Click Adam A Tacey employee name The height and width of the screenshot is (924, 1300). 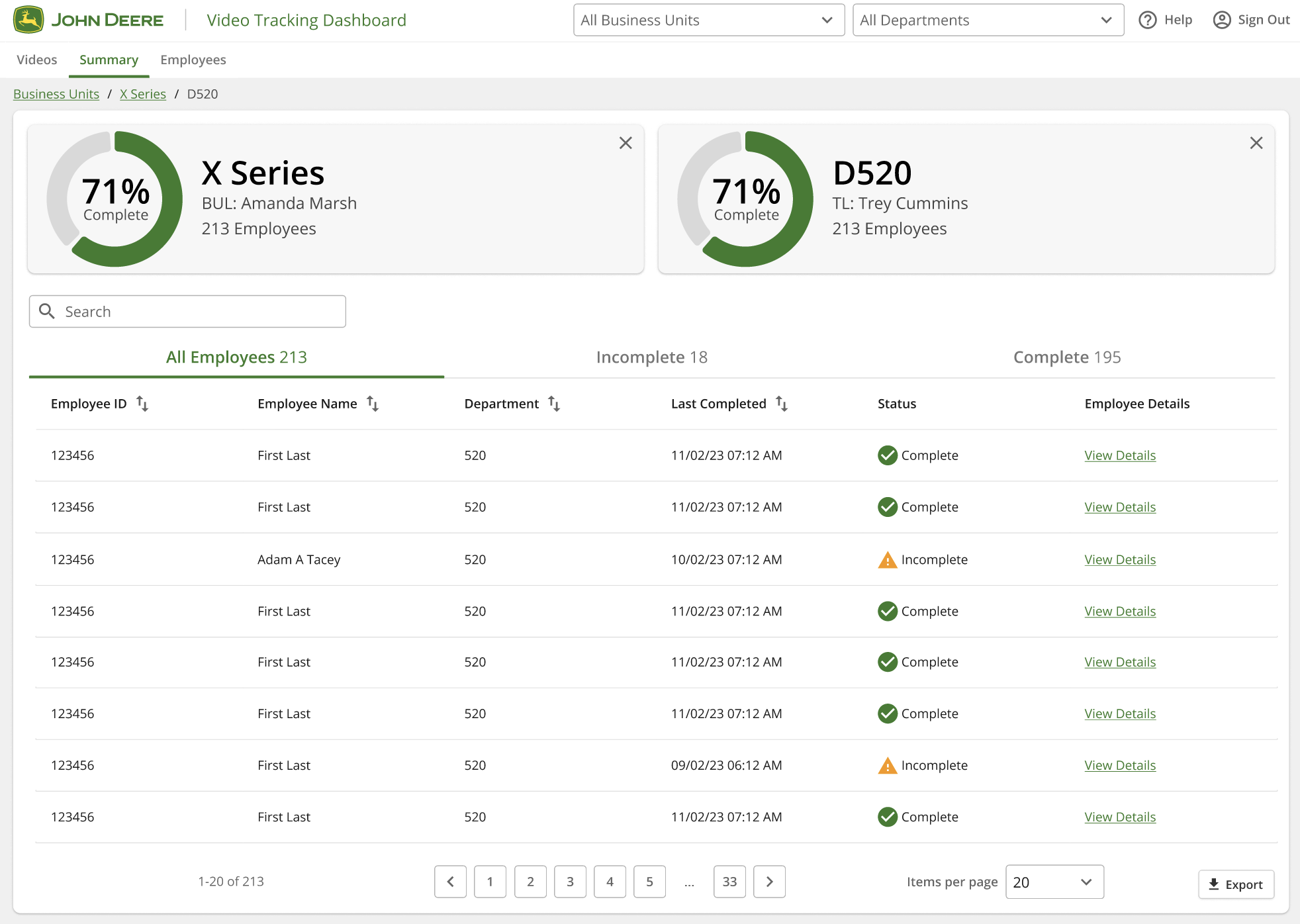[299, 560]
